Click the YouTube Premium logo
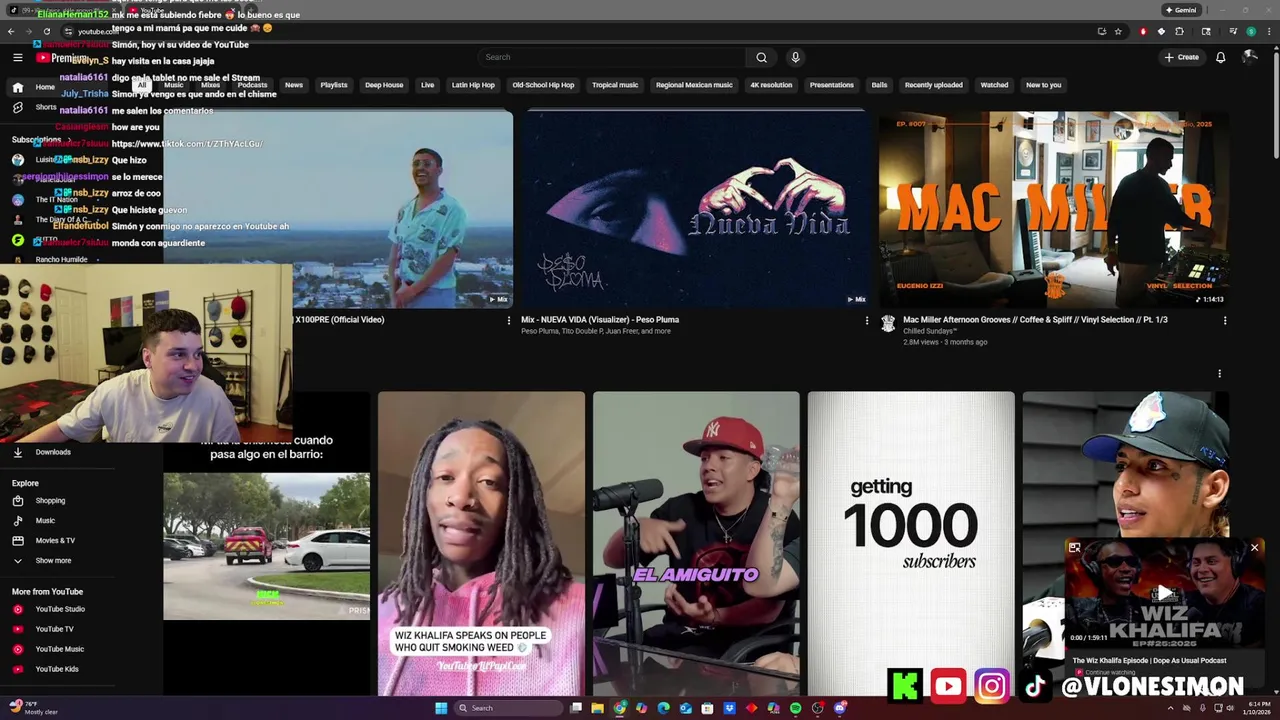The height and width of the screenshot is (720, 1280). (x=61, y=58)
